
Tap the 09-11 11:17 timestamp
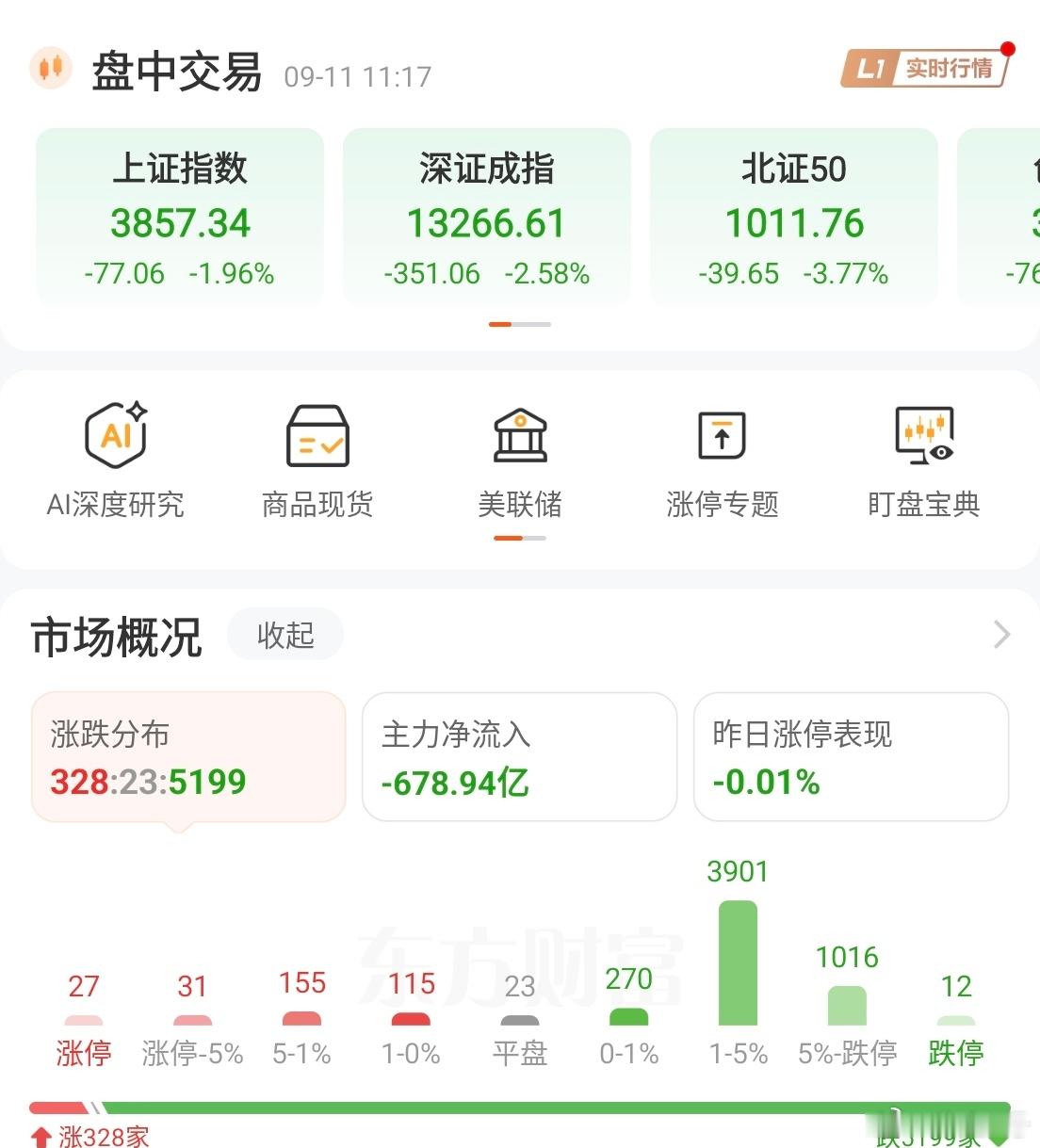pyautogui.click(x=358, y=76)
